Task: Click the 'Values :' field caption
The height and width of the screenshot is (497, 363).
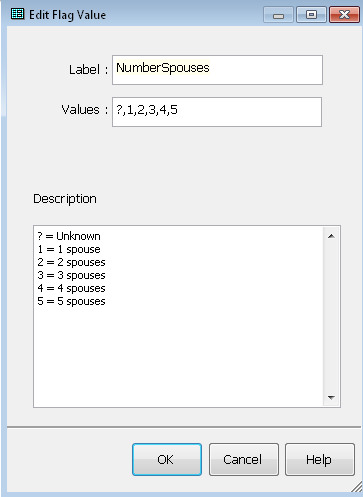Action: coord(85,110)
